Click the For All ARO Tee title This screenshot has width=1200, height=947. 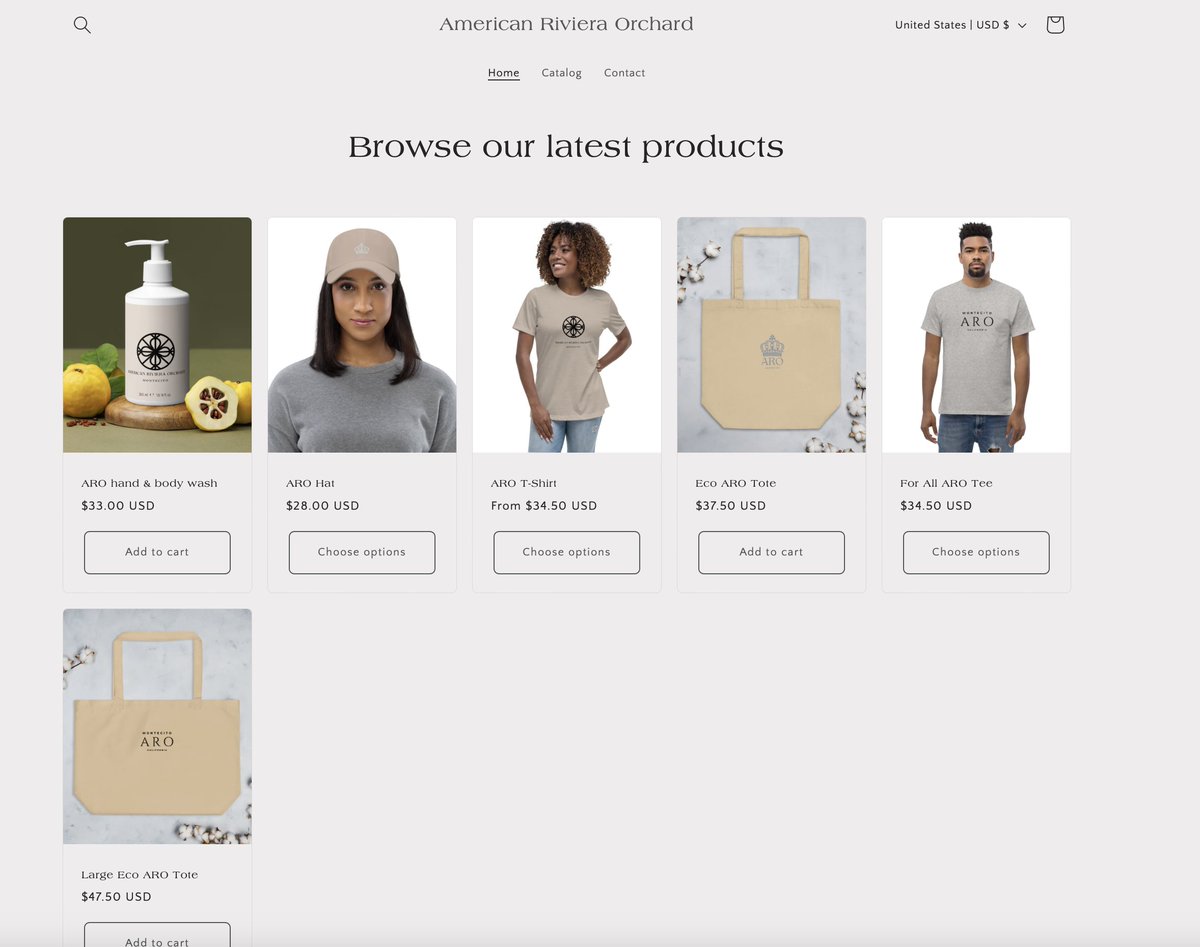click(946, 483)
